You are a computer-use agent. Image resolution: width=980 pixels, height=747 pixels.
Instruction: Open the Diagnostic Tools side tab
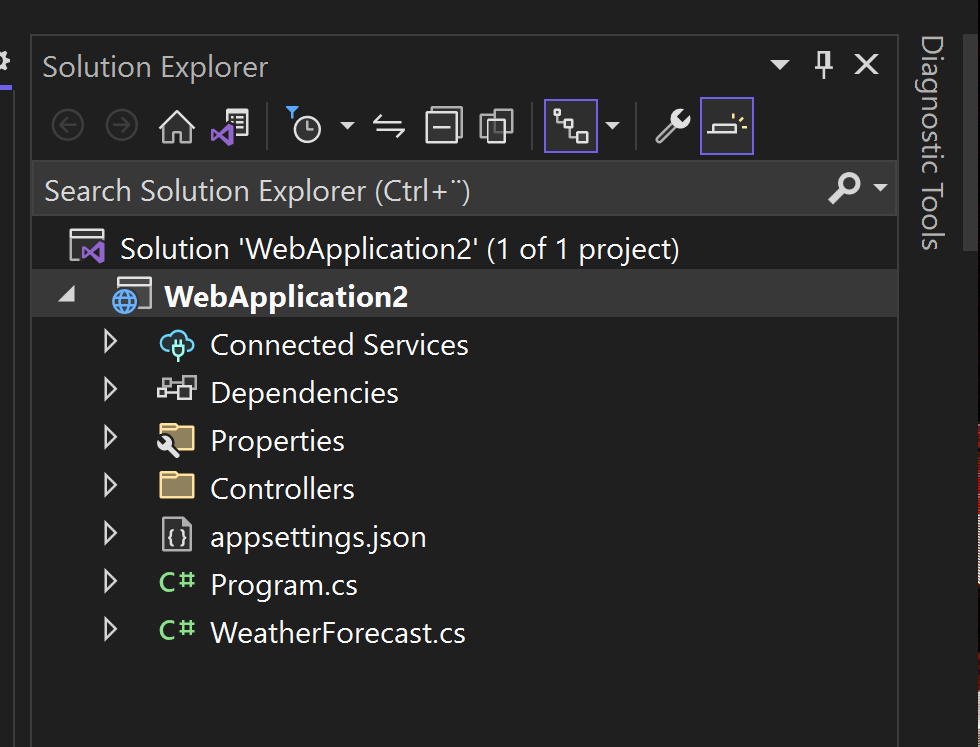[931, 143]
